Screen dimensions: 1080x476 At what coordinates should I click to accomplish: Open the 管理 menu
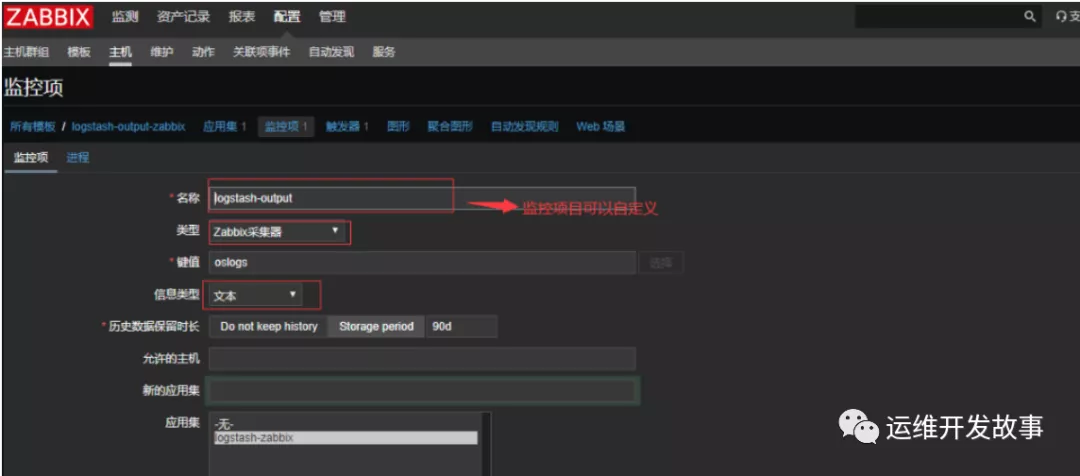(x=332, y=17)
